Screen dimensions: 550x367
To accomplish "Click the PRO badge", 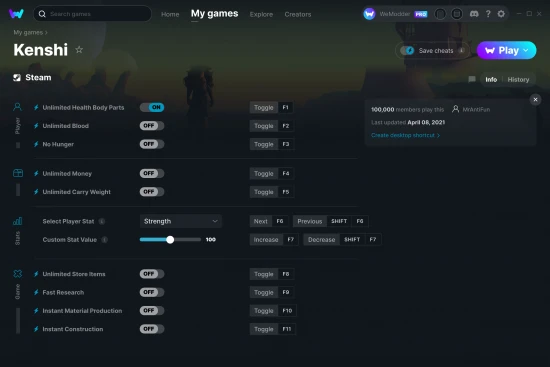I will (421, 14).
